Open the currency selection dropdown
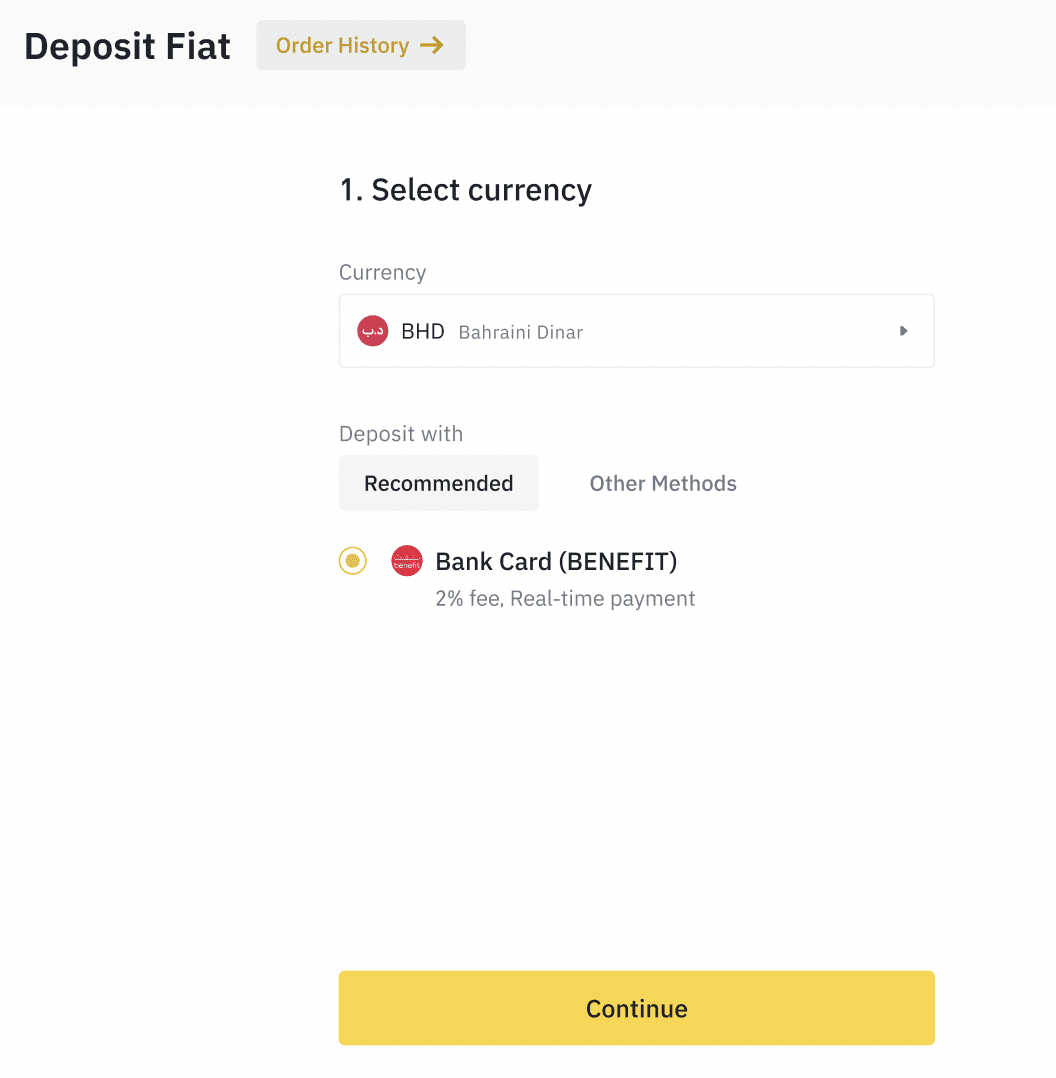 (x=636, y=330)
